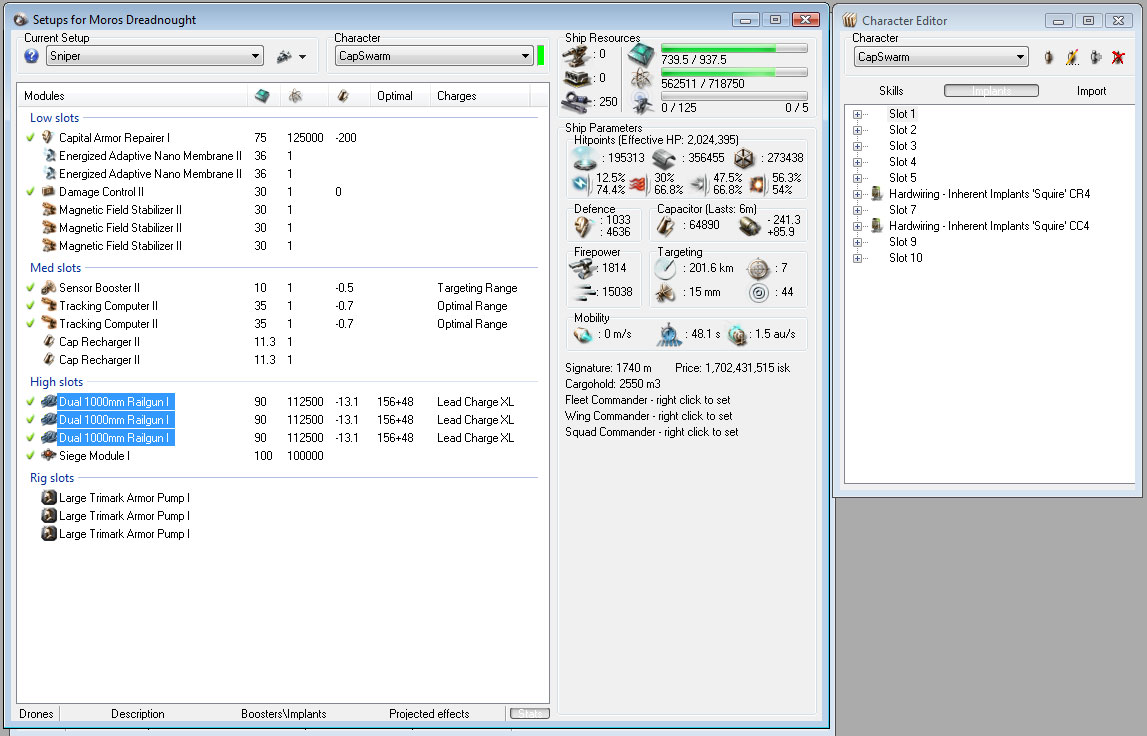This screenshot has width=1147, height=736.
Task: Click the hull hitpoints icon showing 273438
Action: [x=744, y=158]
